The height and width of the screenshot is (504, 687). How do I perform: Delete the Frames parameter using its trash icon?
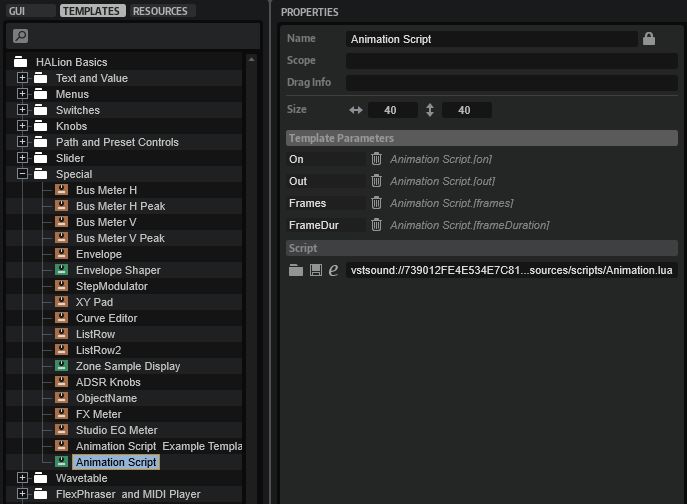(x=376, y=202)
